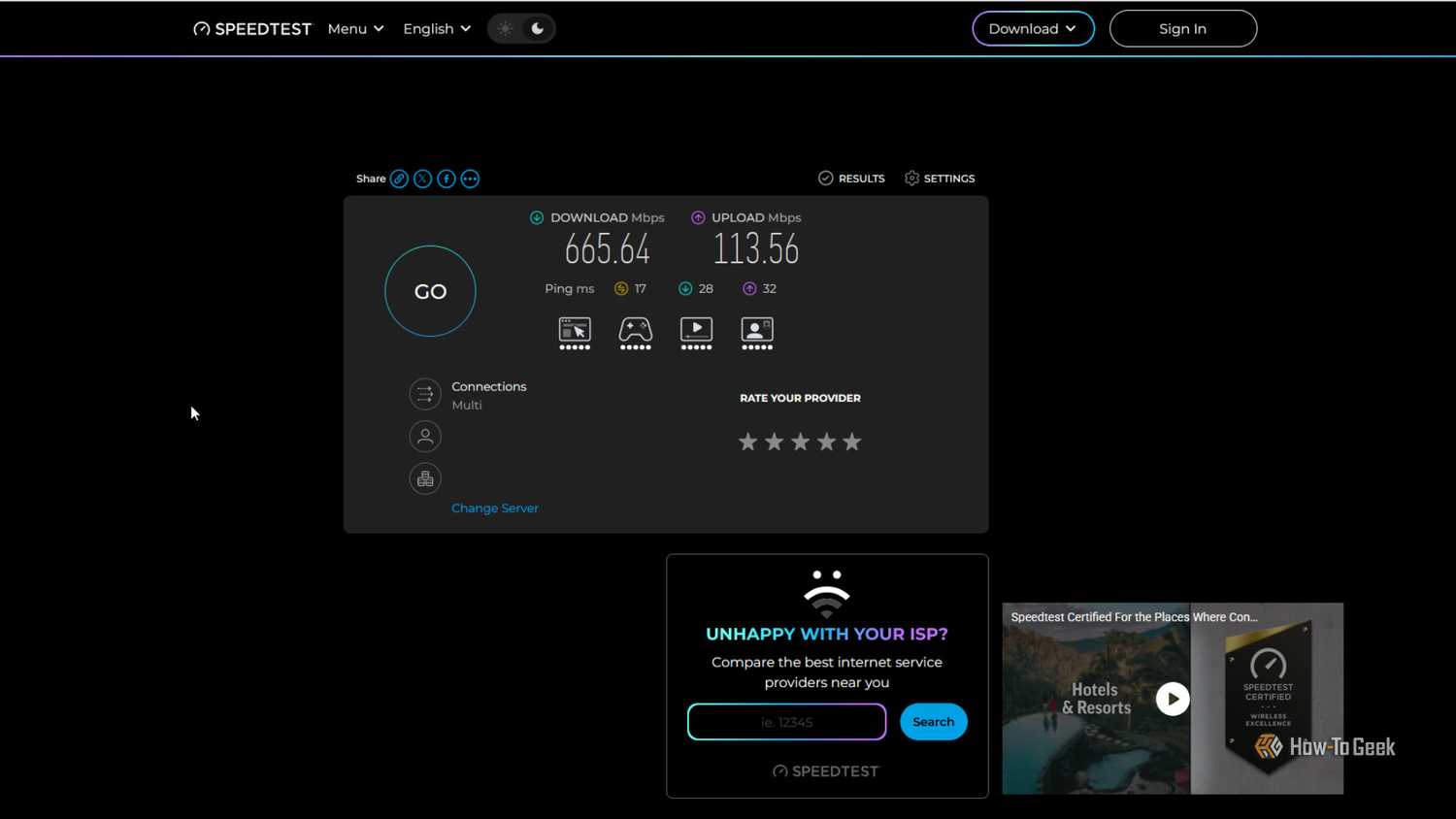The height and width of the screenshot is (819, 1456).
Task: Open the video streaming experience score icon
Action: click(696, 333)
